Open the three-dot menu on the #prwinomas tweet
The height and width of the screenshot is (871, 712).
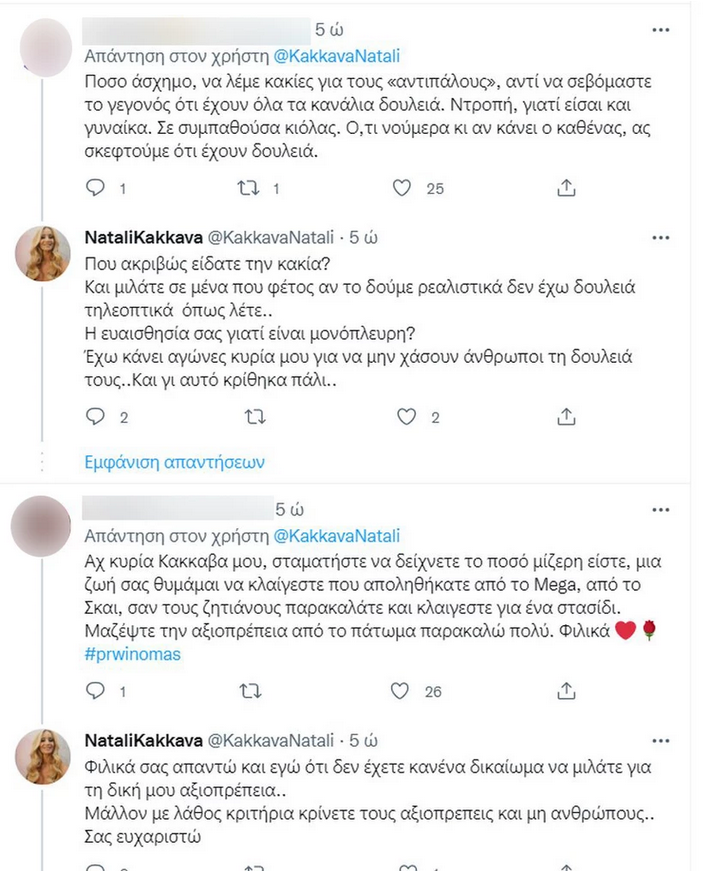pyautogui.click(x=660, y=509)
